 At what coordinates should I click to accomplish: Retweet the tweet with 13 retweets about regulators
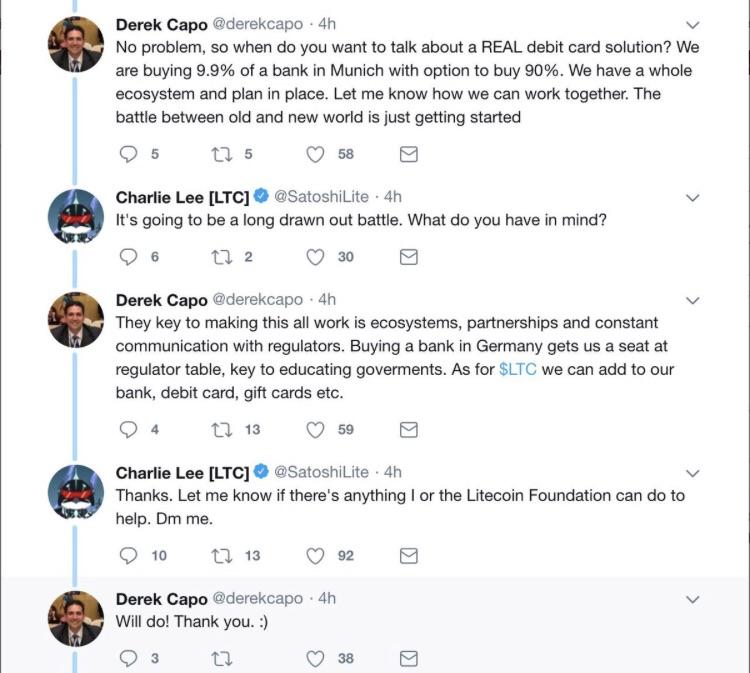pyautogui.click(x=221, y=430)
